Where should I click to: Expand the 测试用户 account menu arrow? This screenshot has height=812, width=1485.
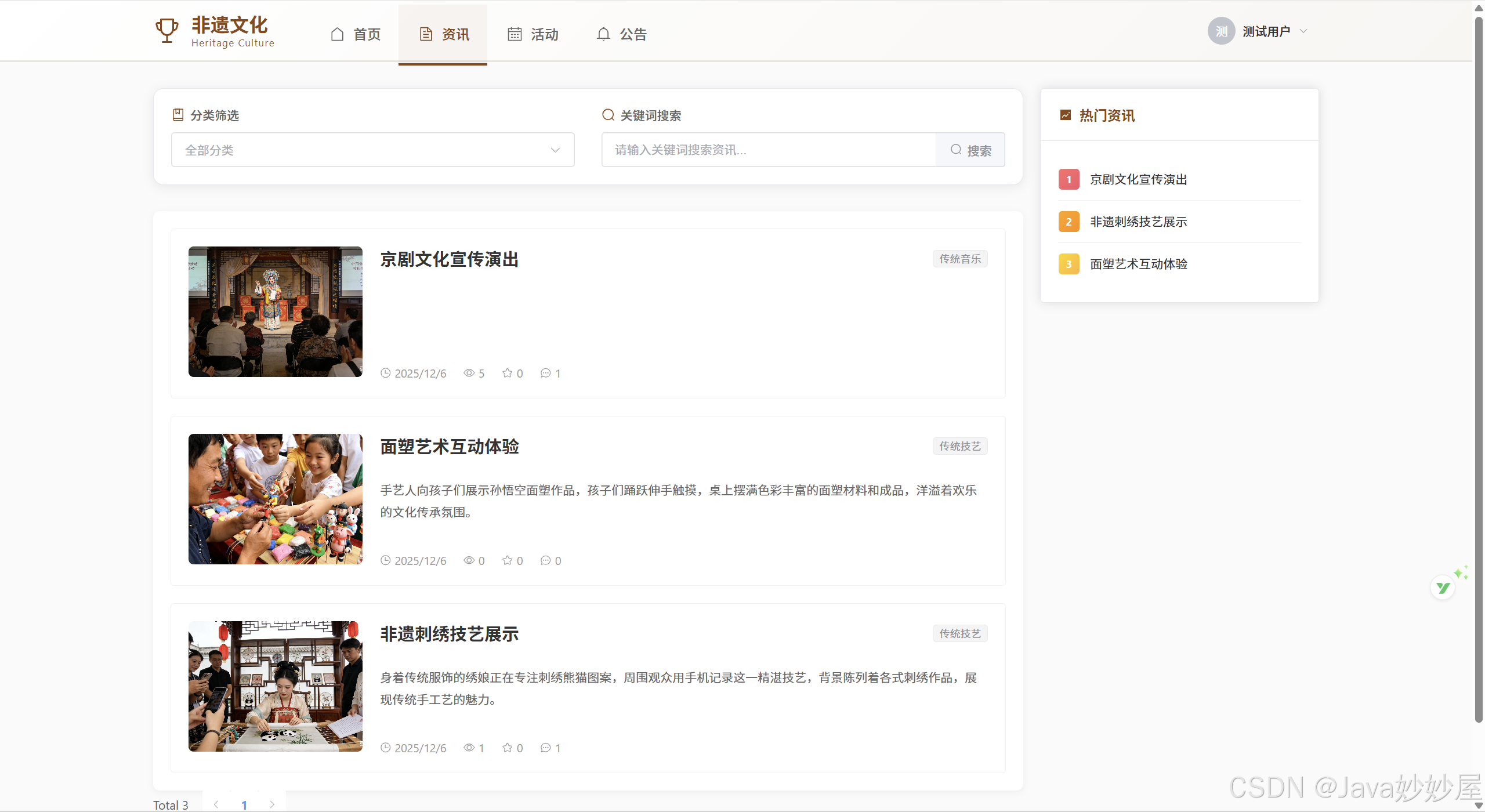click(1303, 31)
